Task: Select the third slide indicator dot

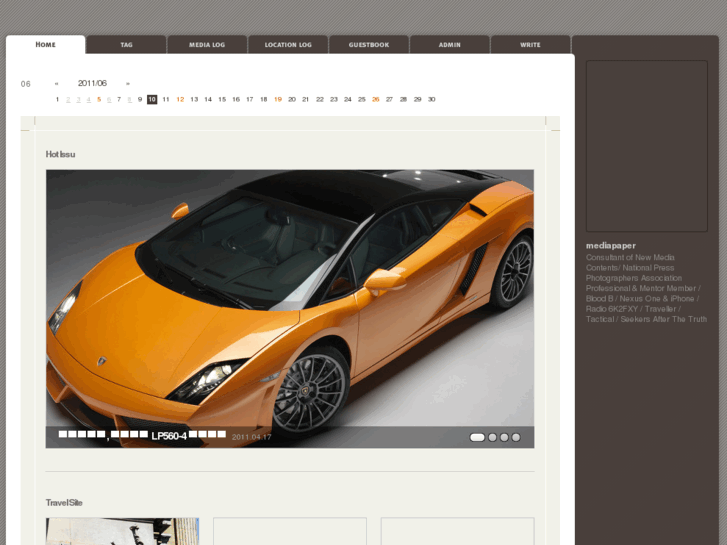Action: tap(504, 437)
